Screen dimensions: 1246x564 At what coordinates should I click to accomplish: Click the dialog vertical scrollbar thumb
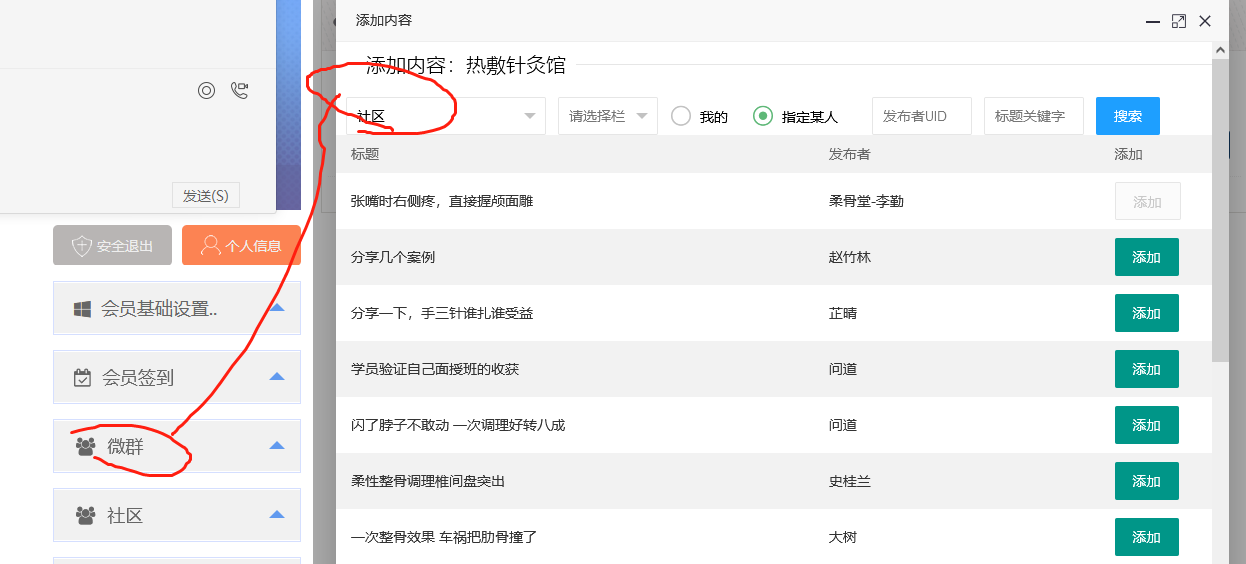(x=1220, y=210)
